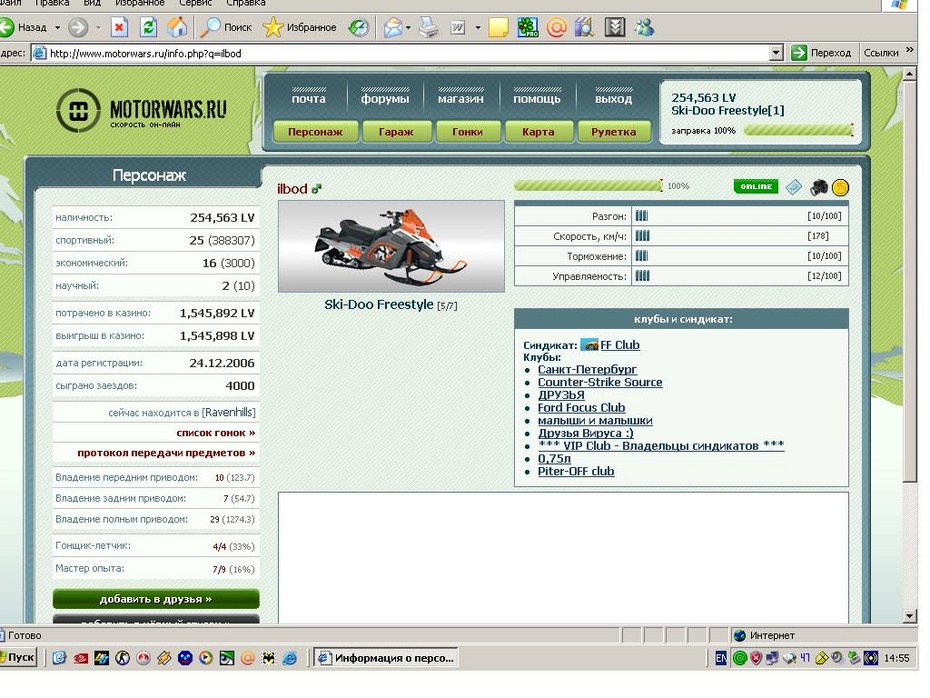
Task: Open the Карта tab
Action: click(539, 132)
